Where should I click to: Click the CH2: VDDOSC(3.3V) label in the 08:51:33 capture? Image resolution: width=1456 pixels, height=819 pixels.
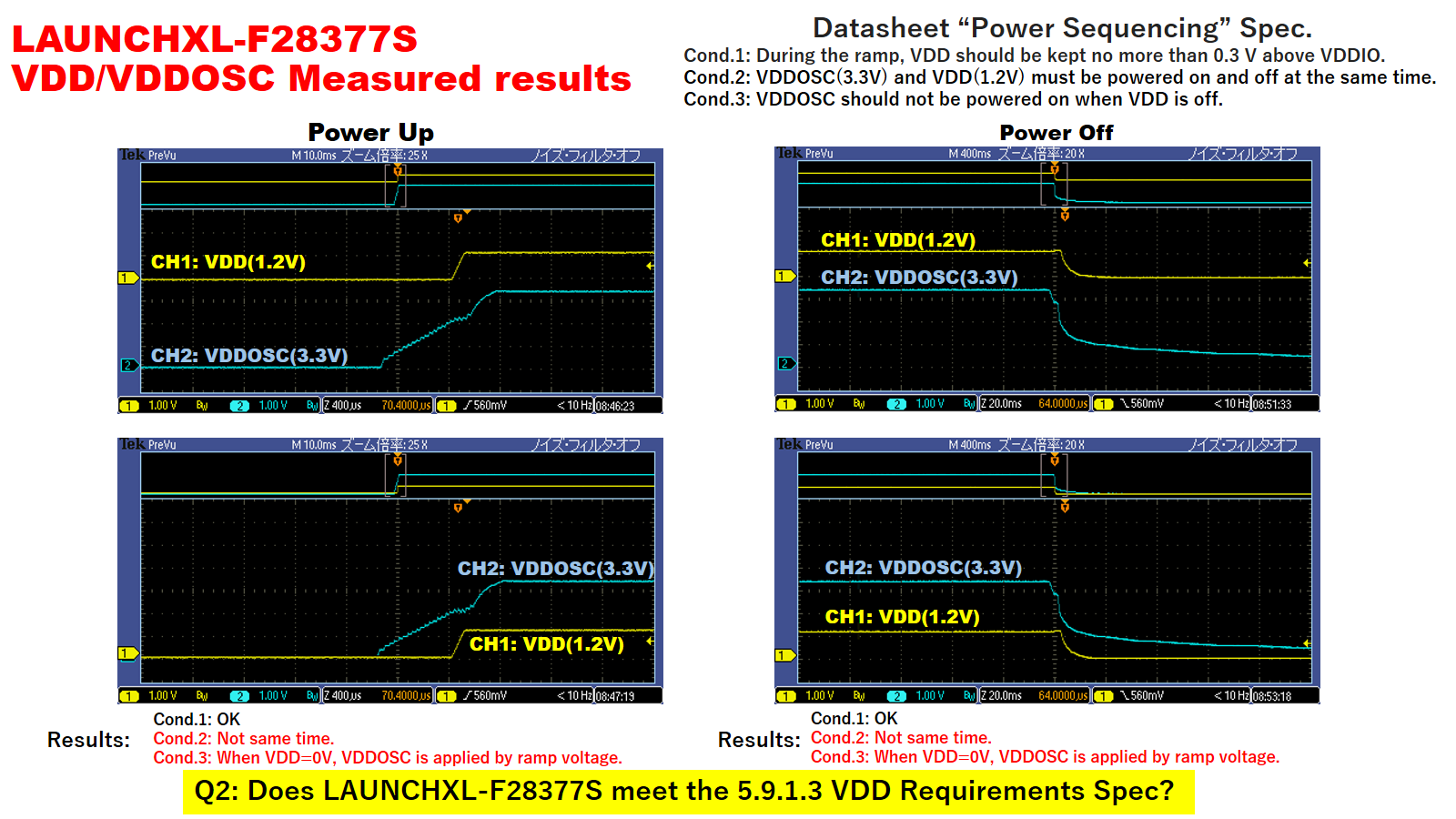tap(919, 278)
